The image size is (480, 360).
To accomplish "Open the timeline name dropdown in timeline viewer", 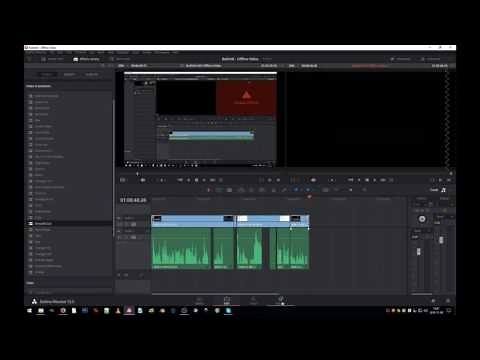I will [x=368, y=66].
